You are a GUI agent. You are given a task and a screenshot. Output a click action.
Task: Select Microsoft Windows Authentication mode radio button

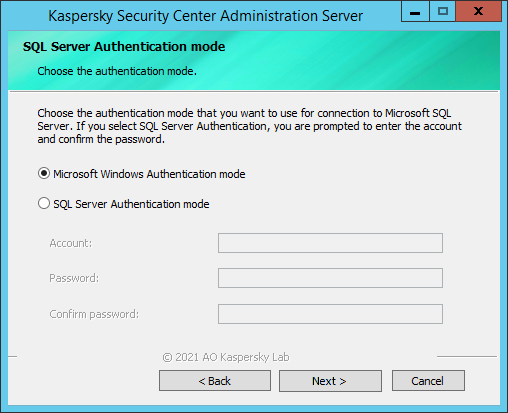coord(44,174)
